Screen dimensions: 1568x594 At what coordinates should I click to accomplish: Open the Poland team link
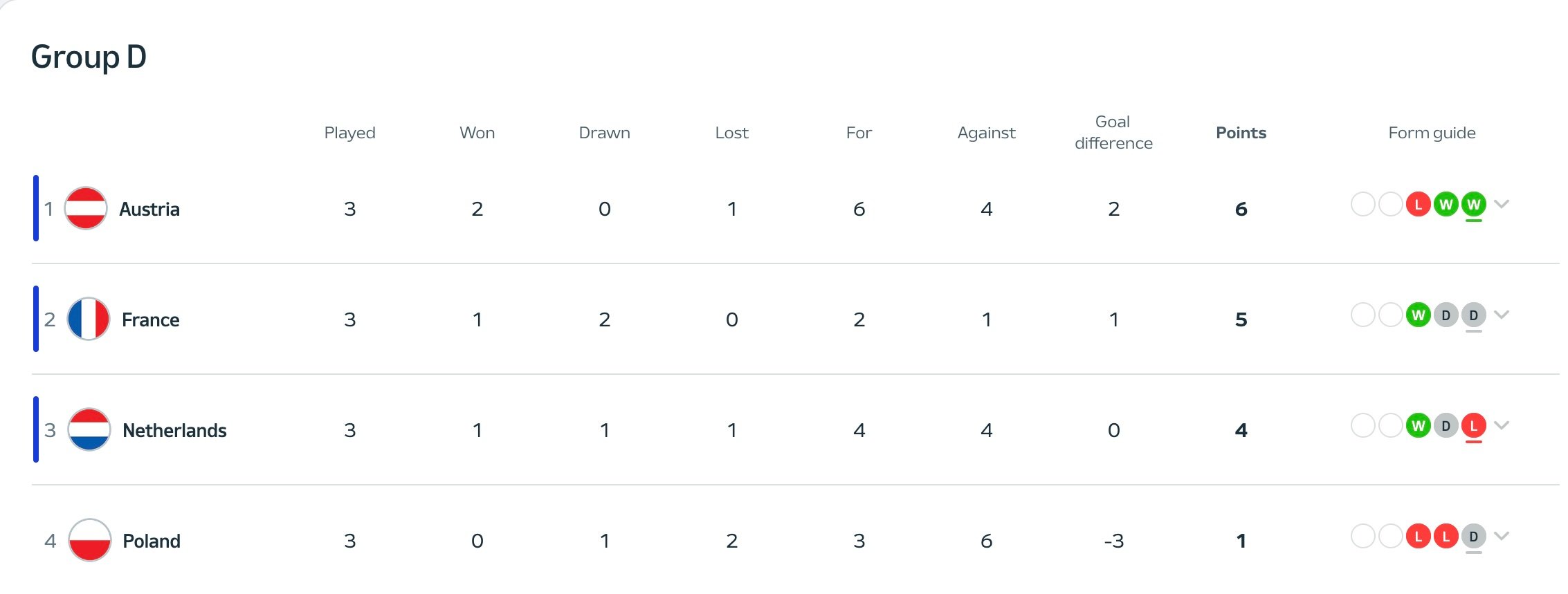[x=152, y=541]
